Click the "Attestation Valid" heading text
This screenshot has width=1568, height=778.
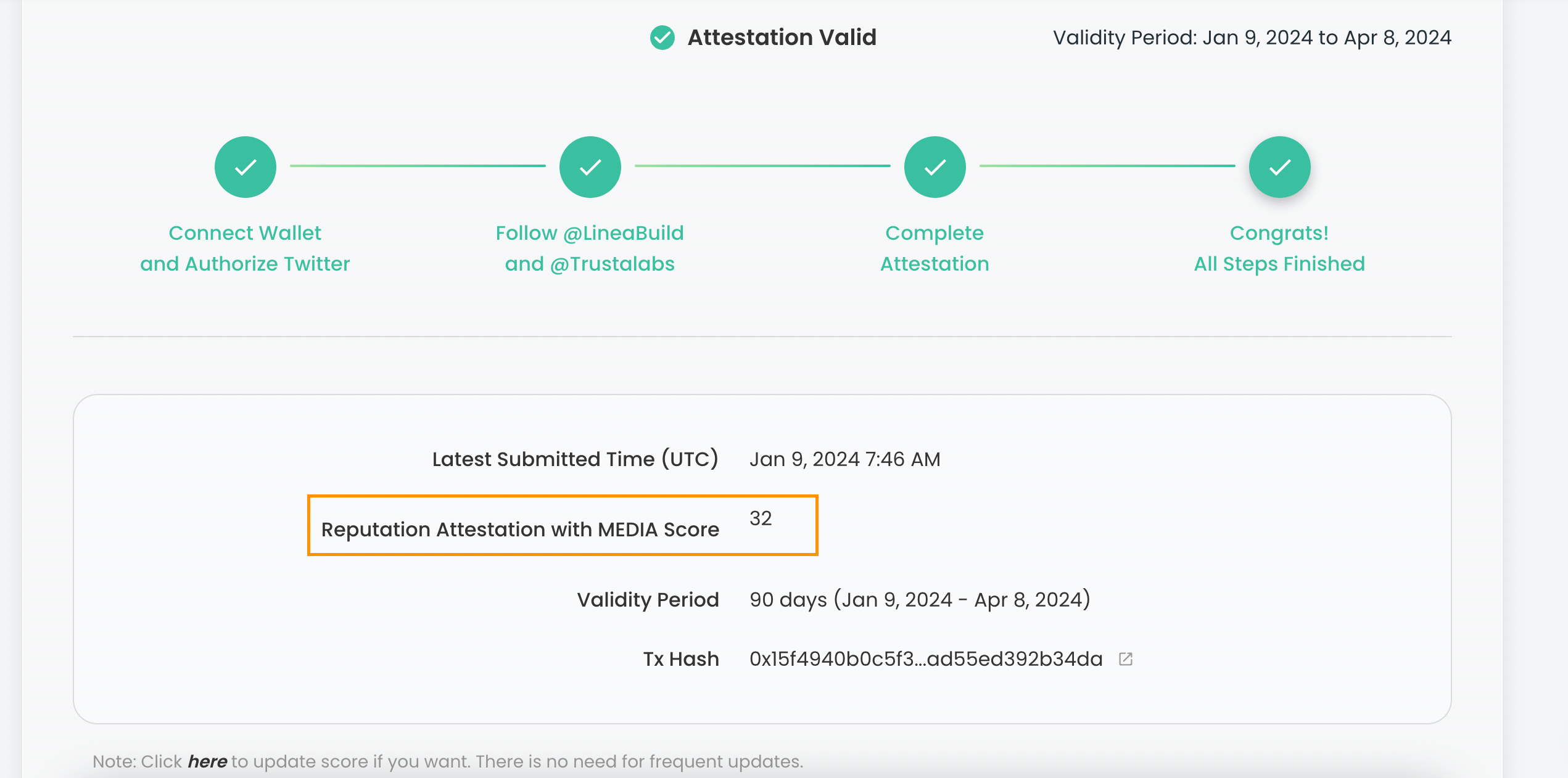[782, 38]
